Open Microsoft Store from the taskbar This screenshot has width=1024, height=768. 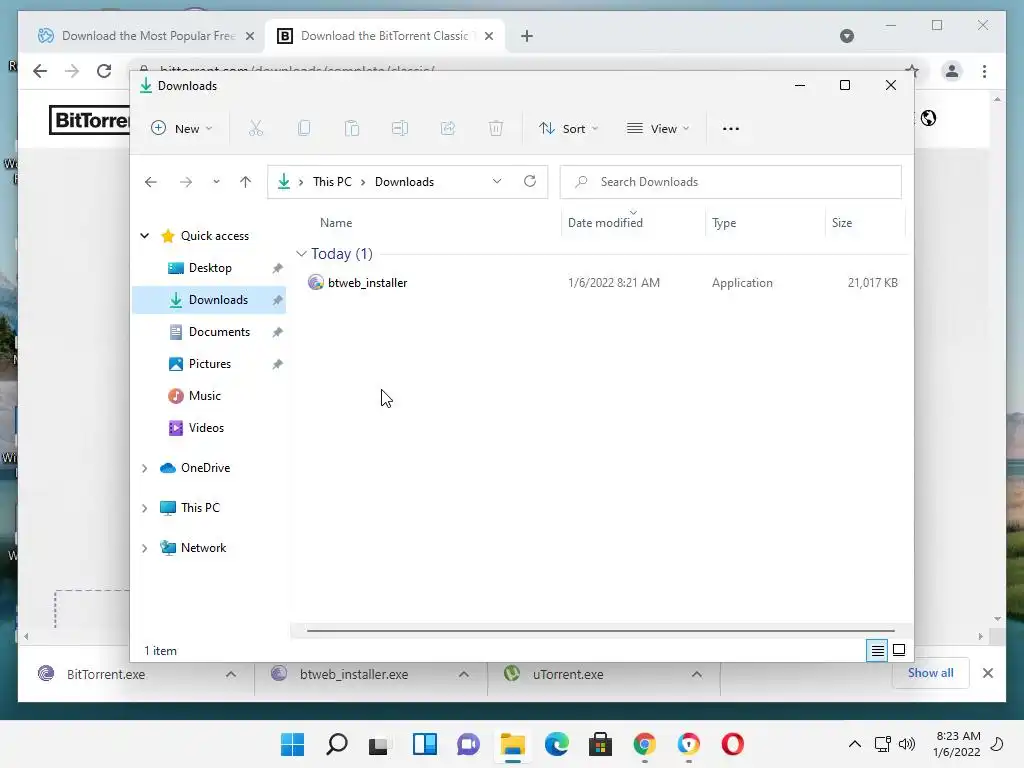600,744
